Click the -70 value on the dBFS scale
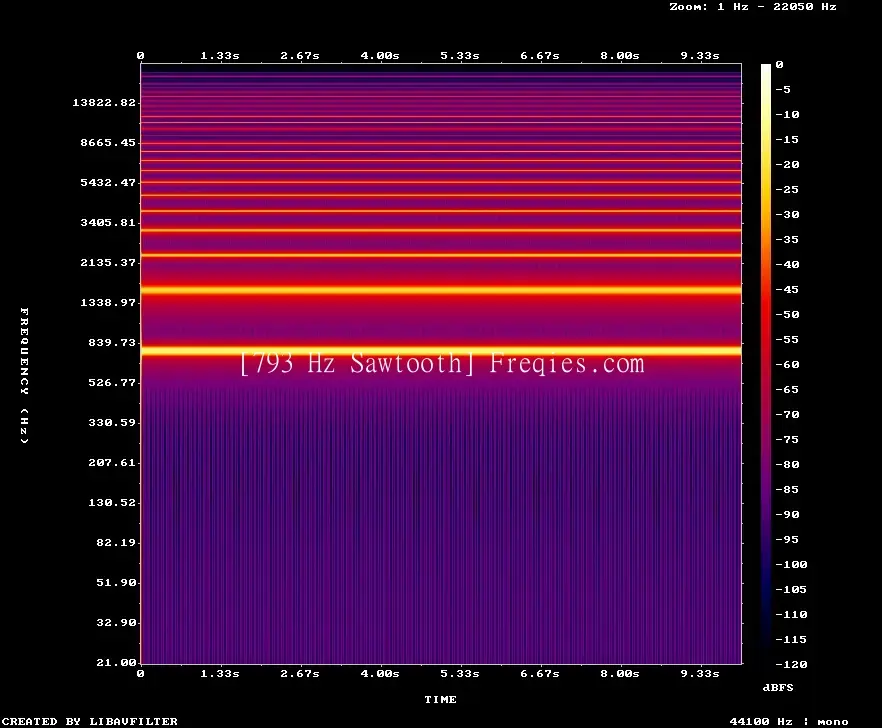This screenshot has height=728, width=882. click(x=787, y=415)
